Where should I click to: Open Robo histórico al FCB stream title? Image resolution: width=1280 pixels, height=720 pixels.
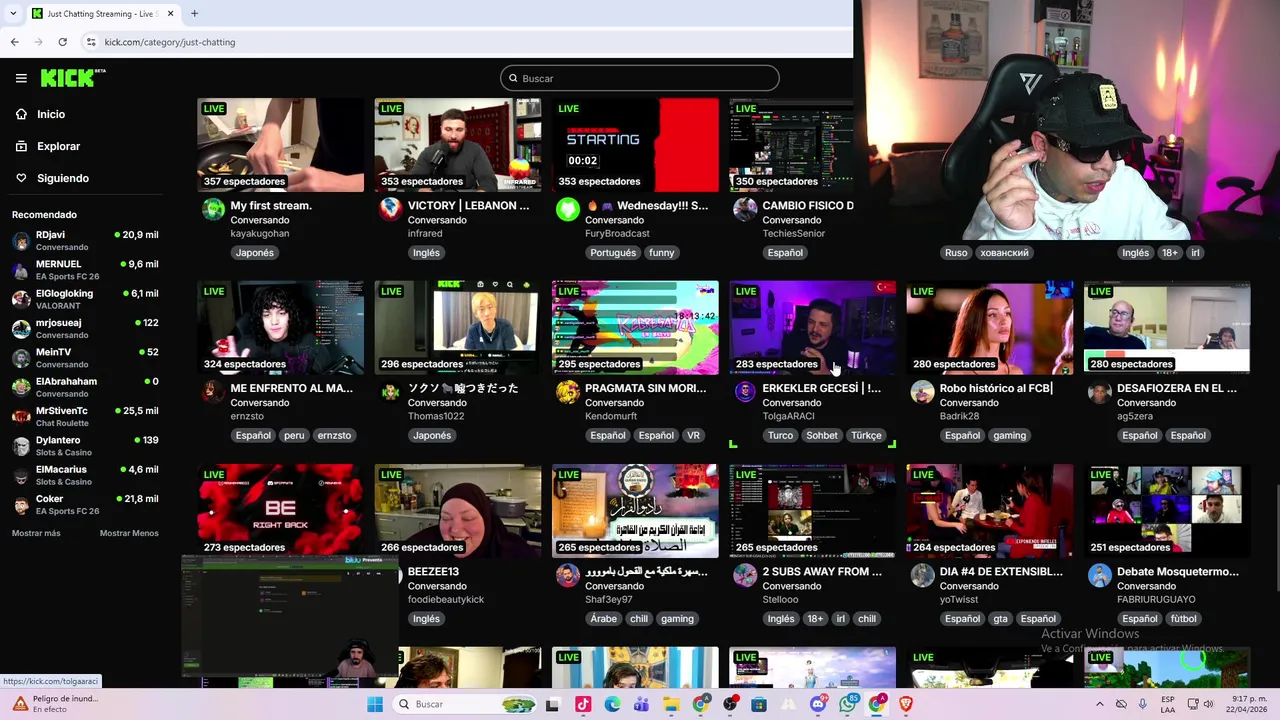point(996,388)
